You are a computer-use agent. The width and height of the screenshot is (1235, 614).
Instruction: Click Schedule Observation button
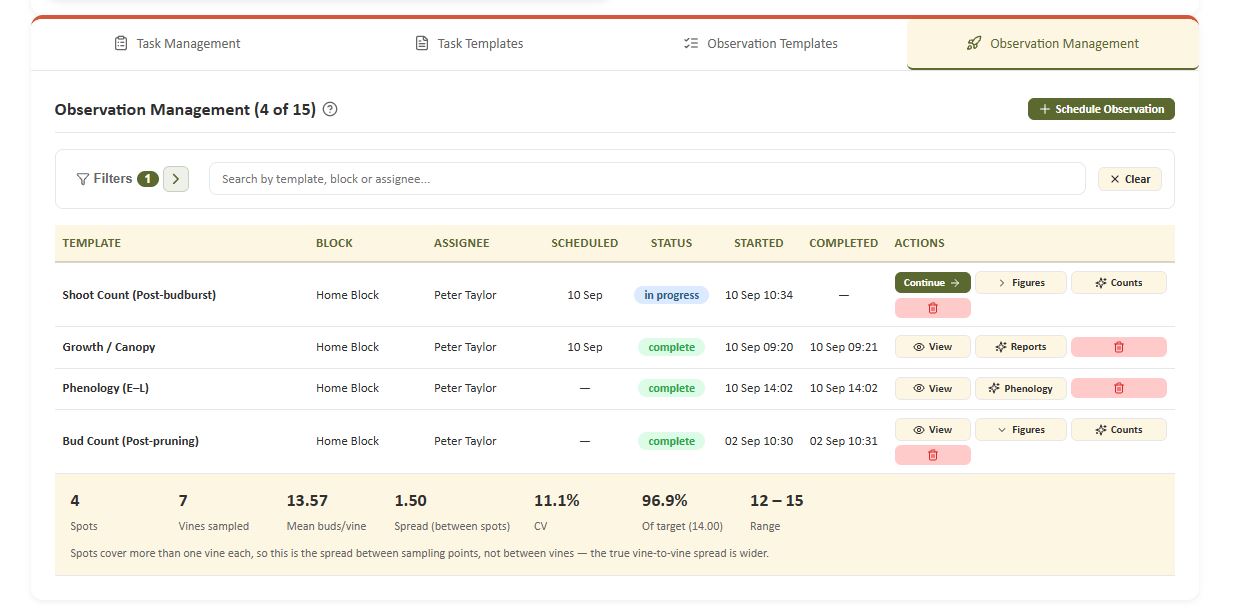point(1101,109)
